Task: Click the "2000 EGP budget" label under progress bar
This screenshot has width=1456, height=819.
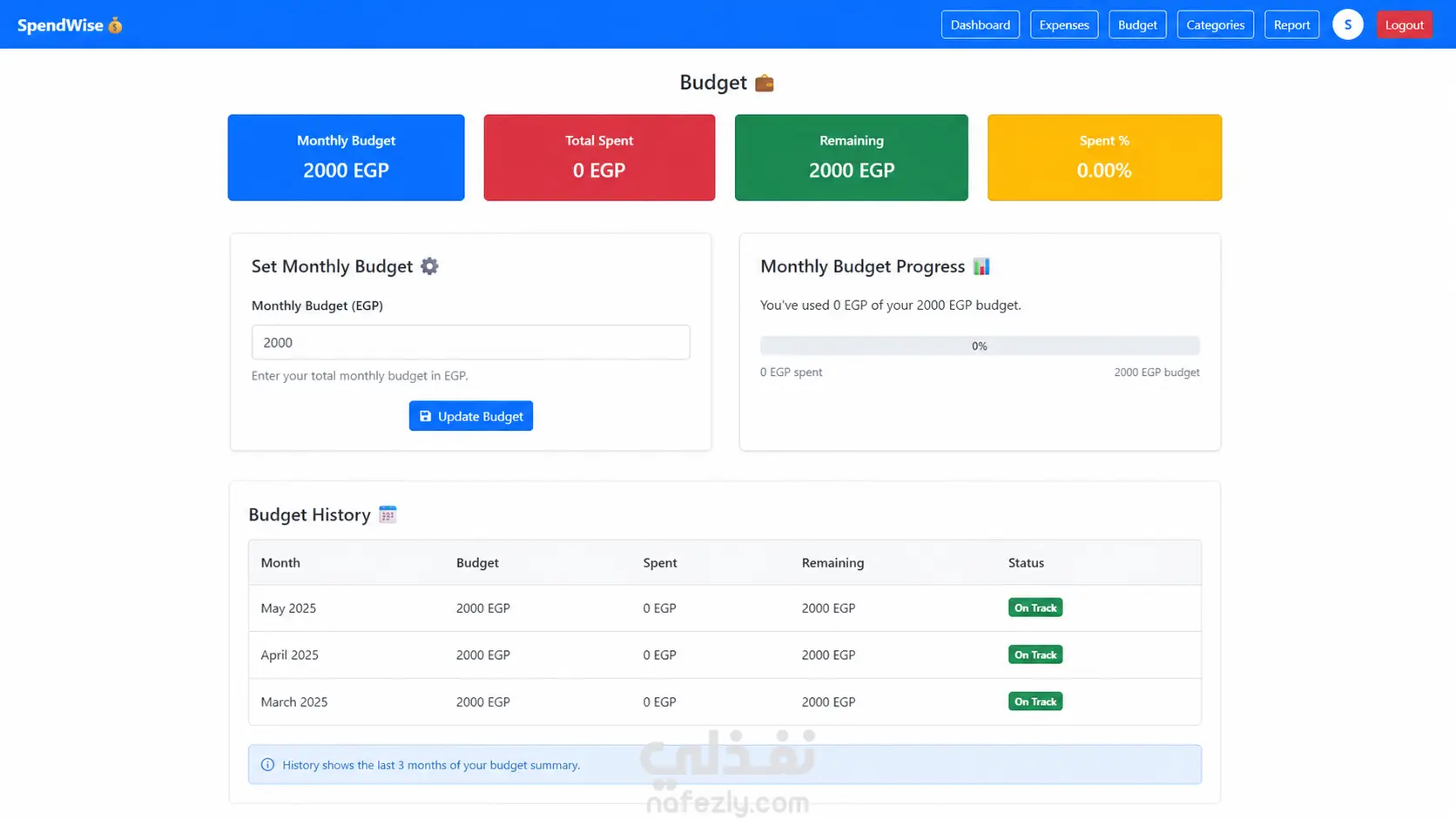Action: coord(1156,373)
